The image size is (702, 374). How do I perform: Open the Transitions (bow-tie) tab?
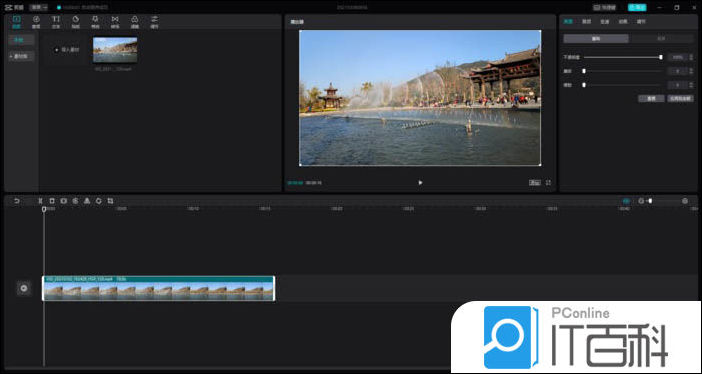[115, 22]
